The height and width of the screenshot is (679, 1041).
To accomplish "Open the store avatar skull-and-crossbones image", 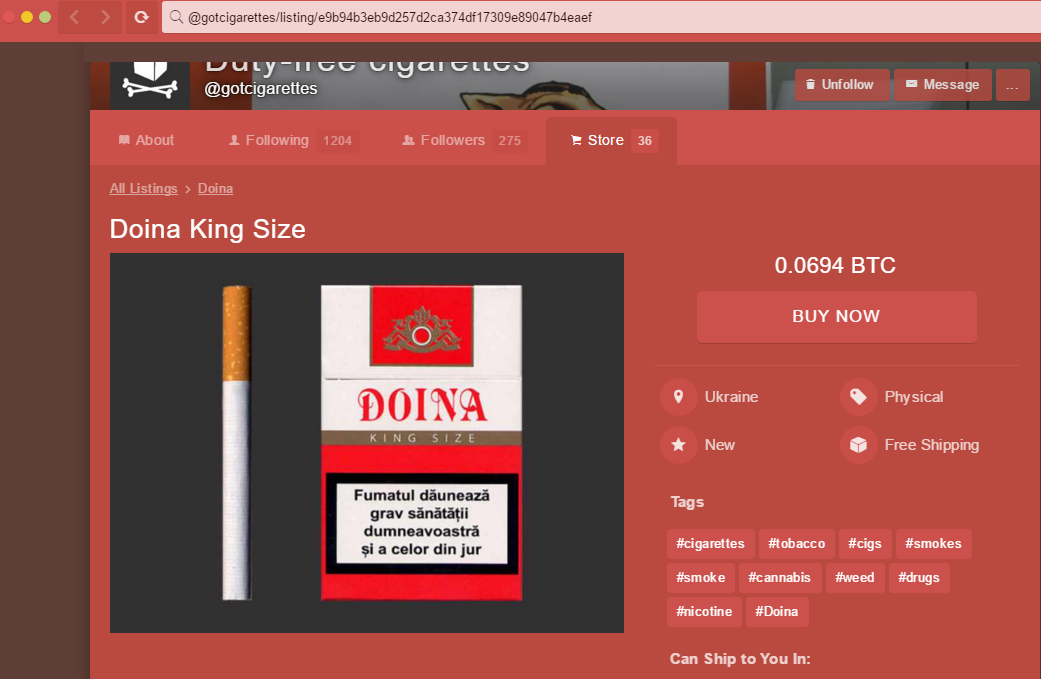I will [x=150, y=84].
